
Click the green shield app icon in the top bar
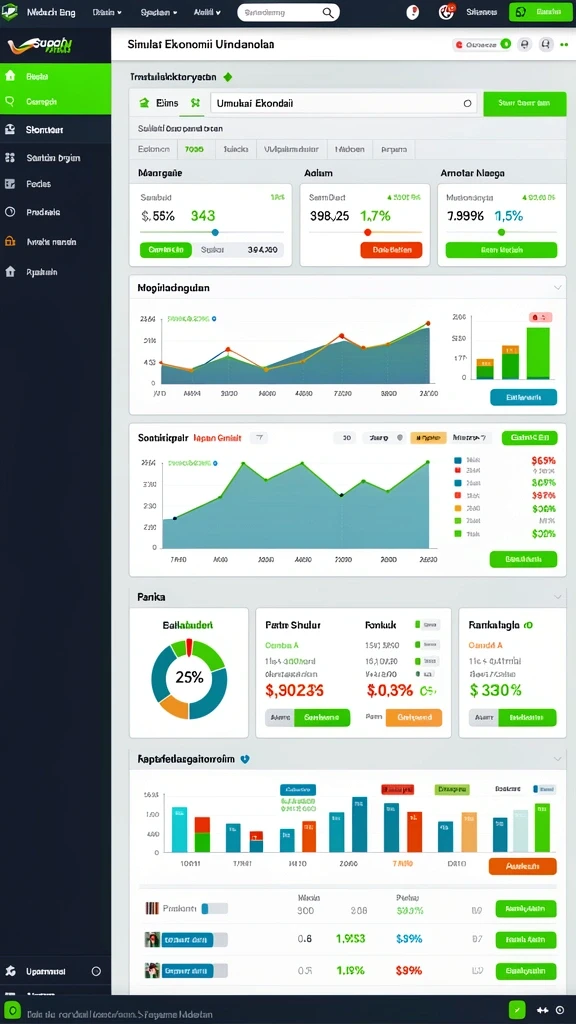tap(9, 11)
